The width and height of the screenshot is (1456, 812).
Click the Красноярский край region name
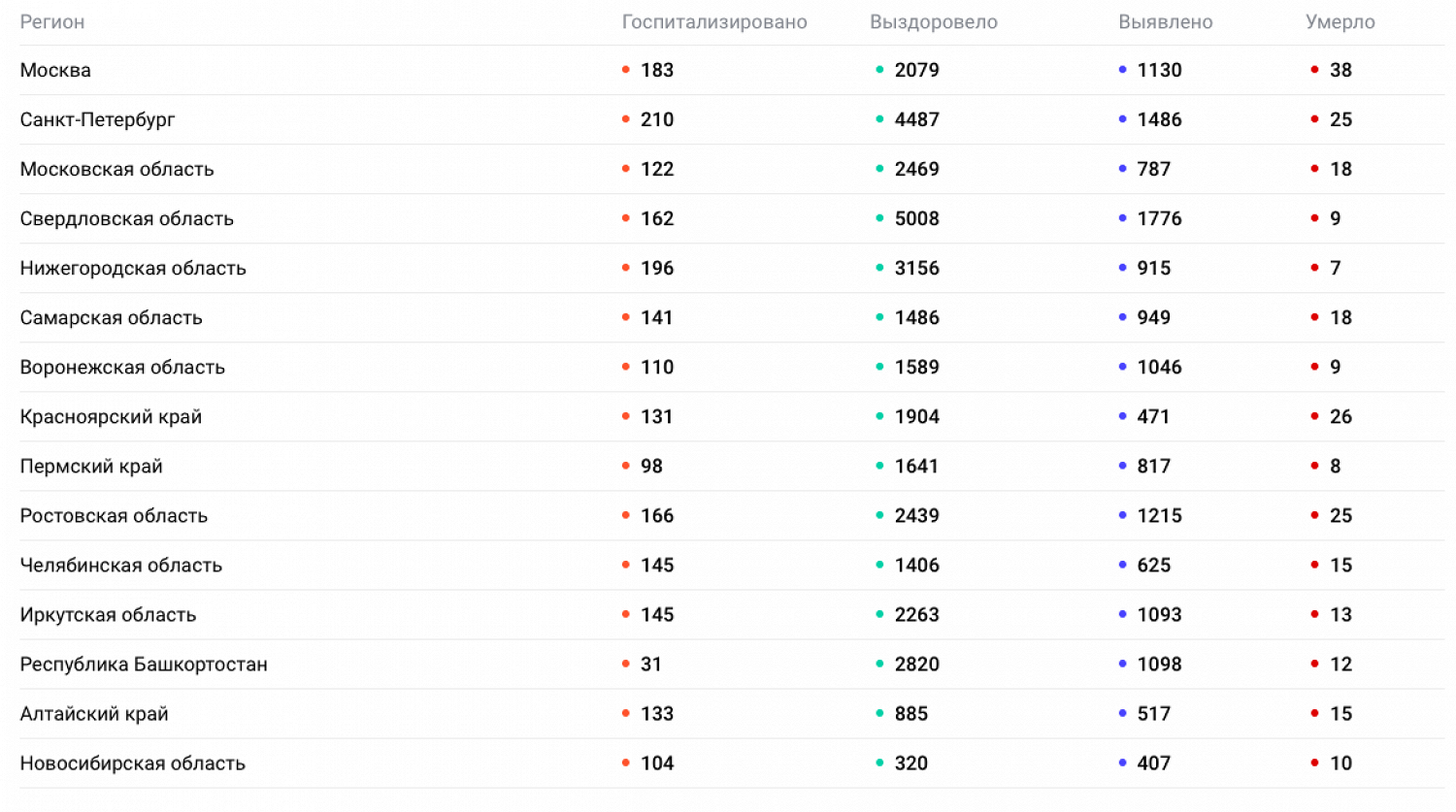(x=111, y=417)
